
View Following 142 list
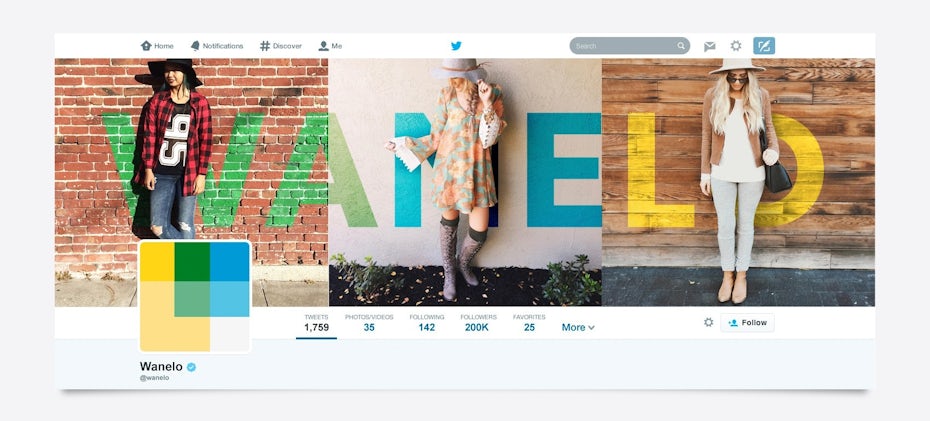pos(426,323)
